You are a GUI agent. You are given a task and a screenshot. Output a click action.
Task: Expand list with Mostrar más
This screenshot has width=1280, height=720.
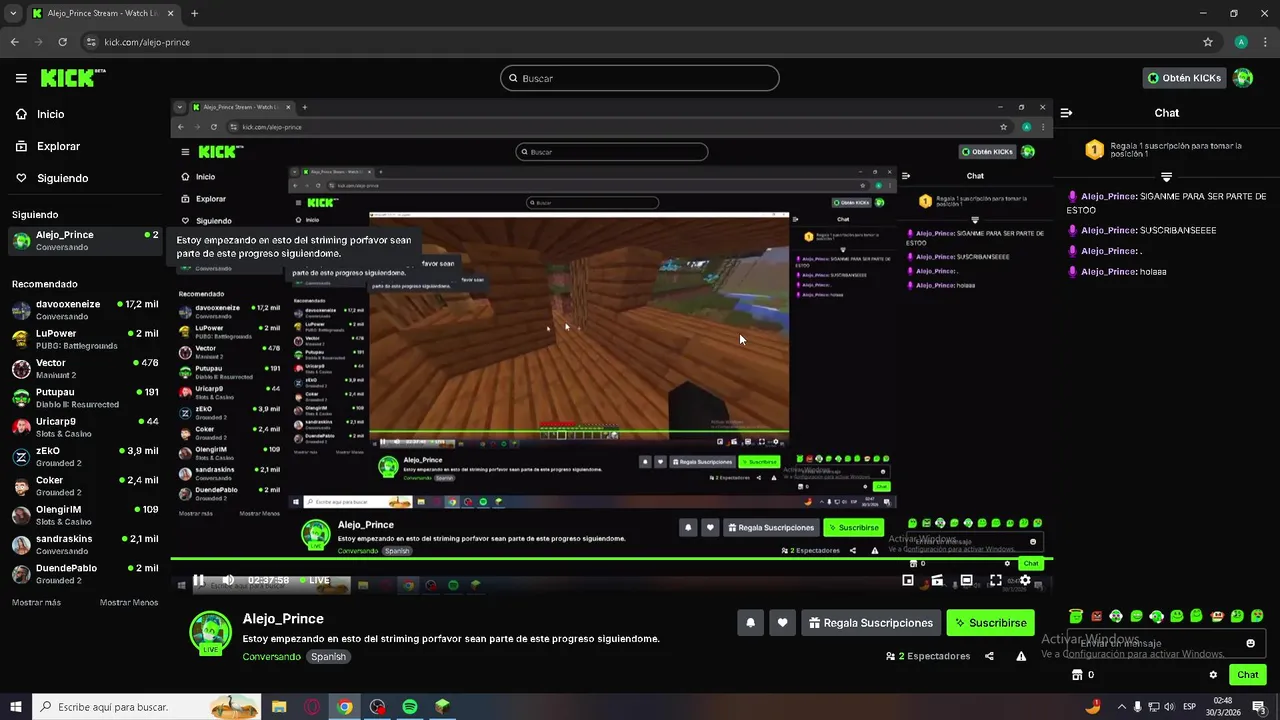click(x=36, y=603)
